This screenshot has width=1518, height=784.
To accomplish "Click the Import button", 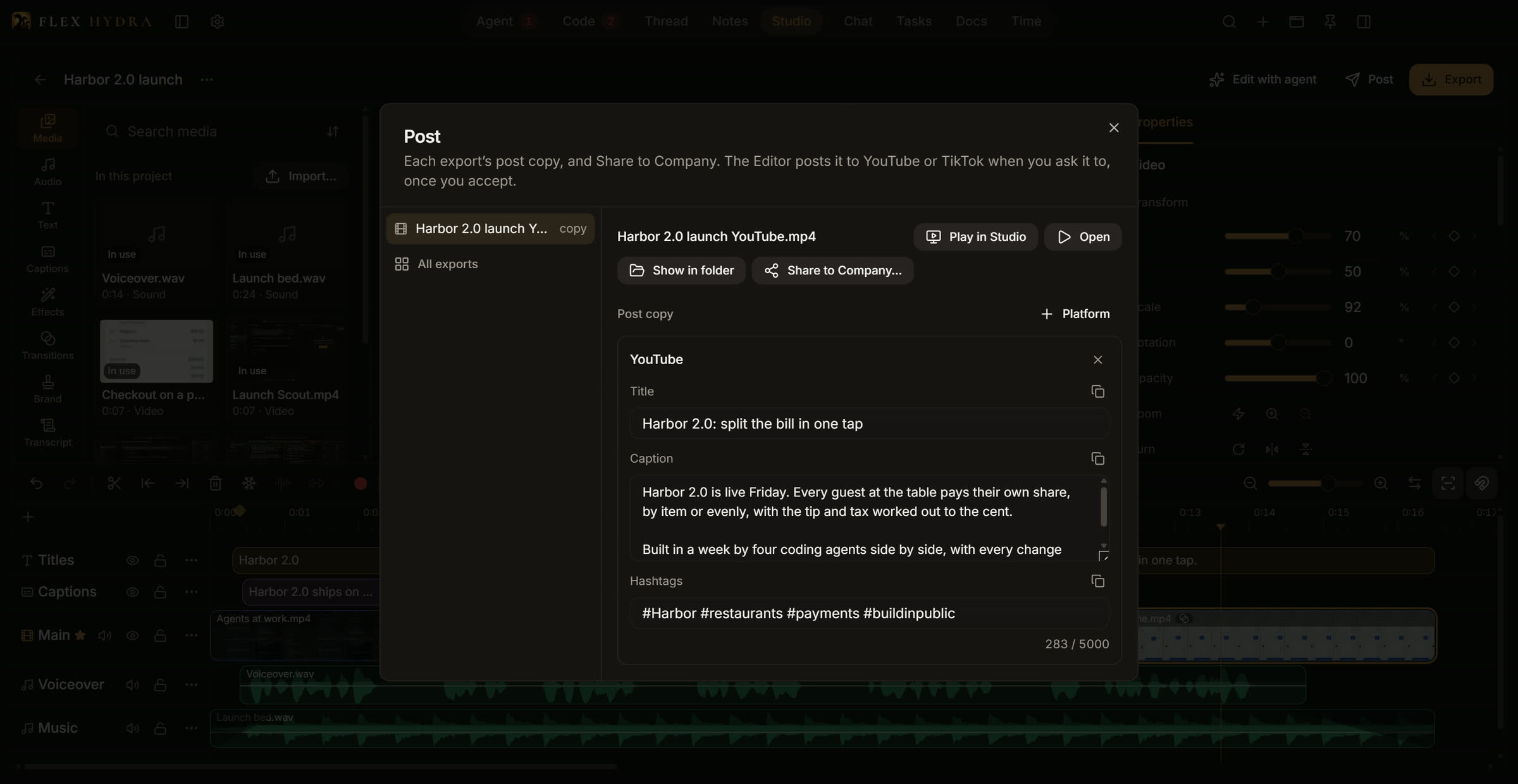I will coord(300,176).
